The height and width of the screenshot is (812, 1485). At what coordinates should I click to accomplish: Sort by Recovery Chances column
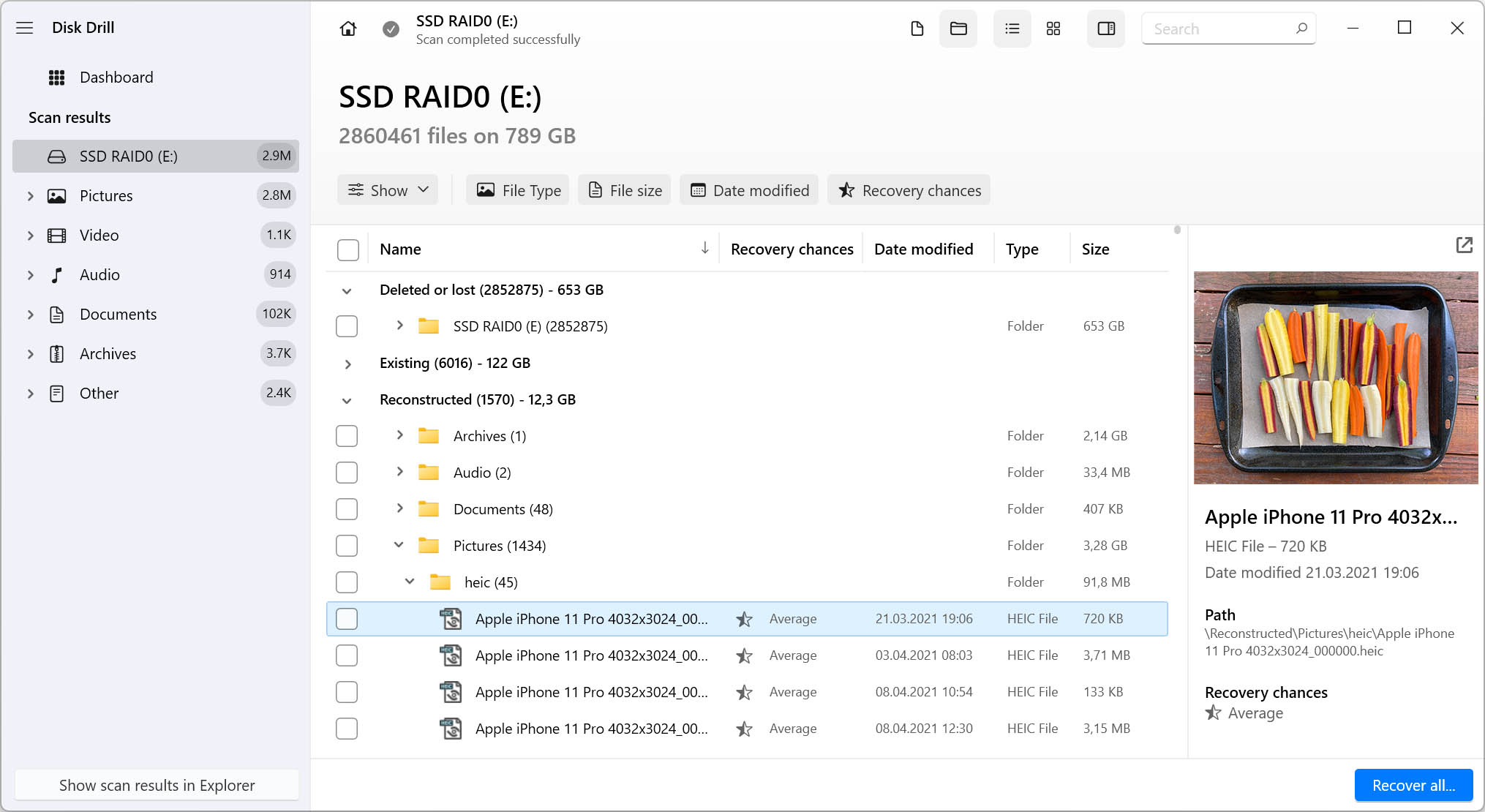tap(791, 249)
